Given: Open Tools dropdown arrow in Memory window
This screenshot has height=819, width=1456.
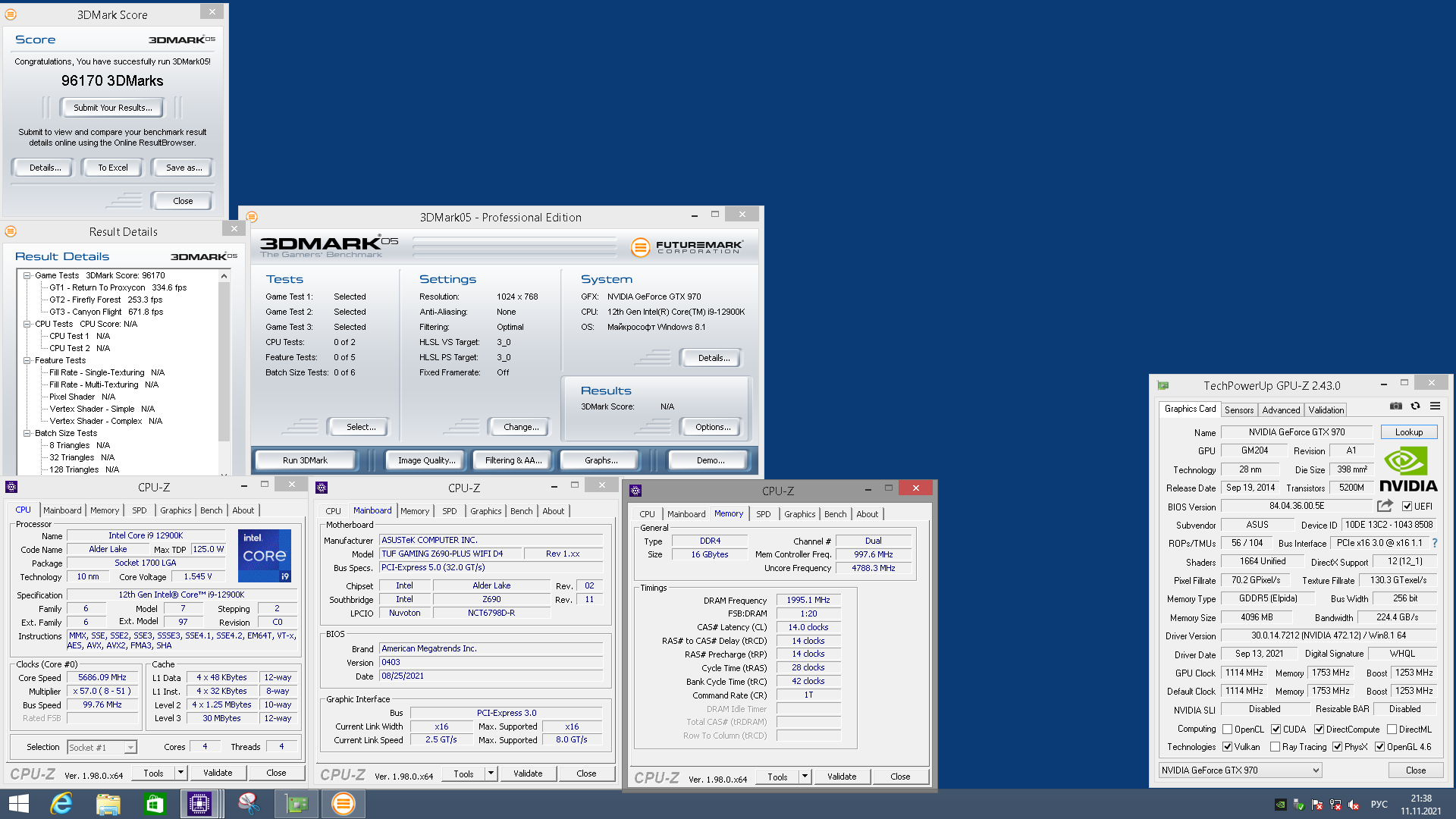Looking at the screenshot, I should tap(805, 777).
